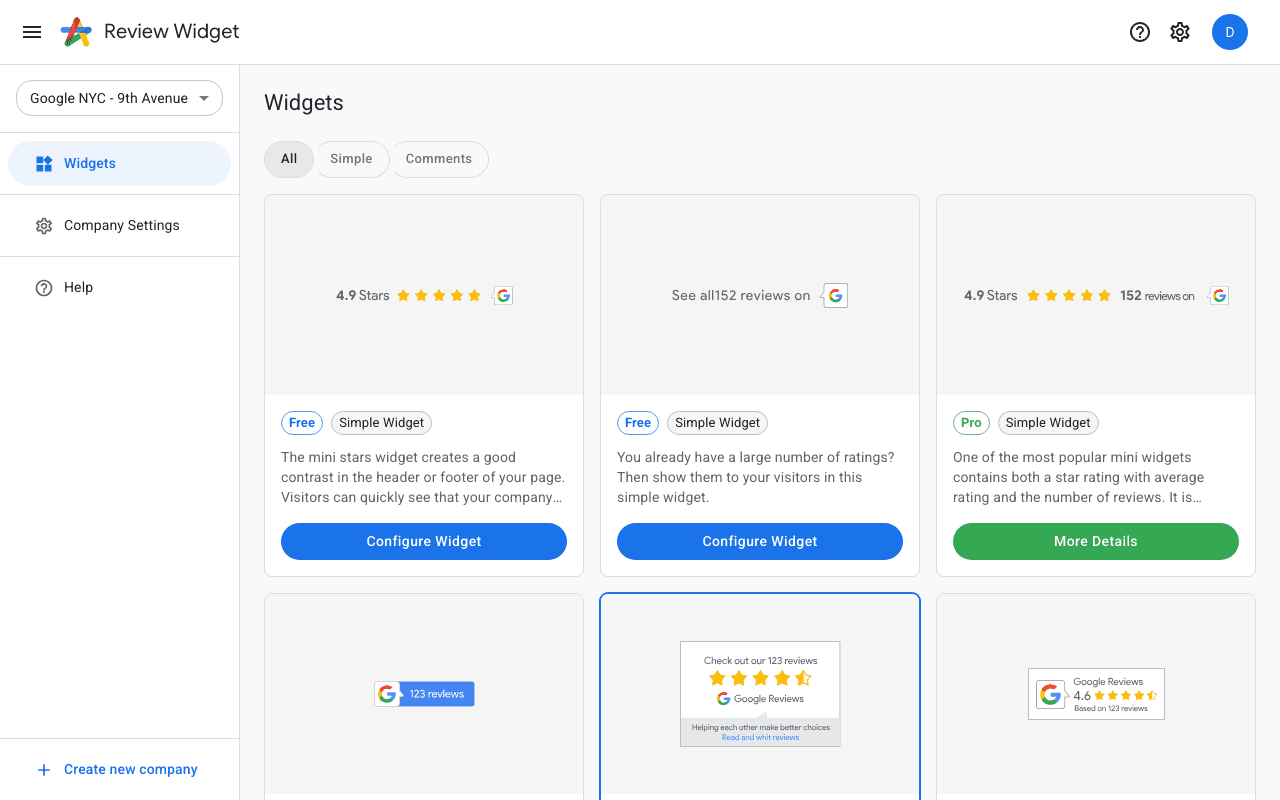Switch to the Simple filter tab
The width and height of the screenshot is (1280, 800).
click(352, 159)
